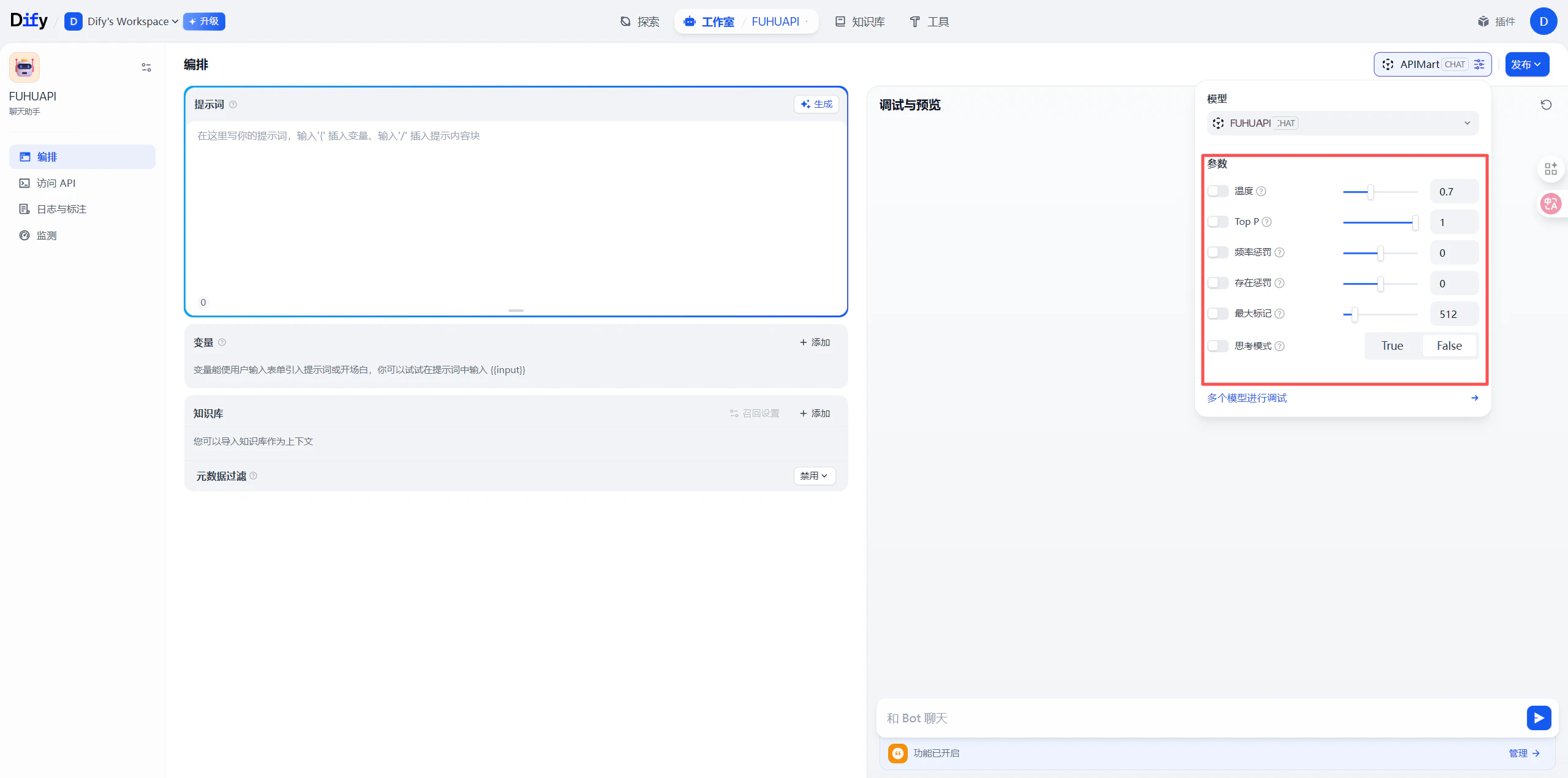The height and width of the screenshot is (778, 1568).
Task: Click the 温度 value field 0.7
Action: pyautogui.click(x=1454, y=192)
